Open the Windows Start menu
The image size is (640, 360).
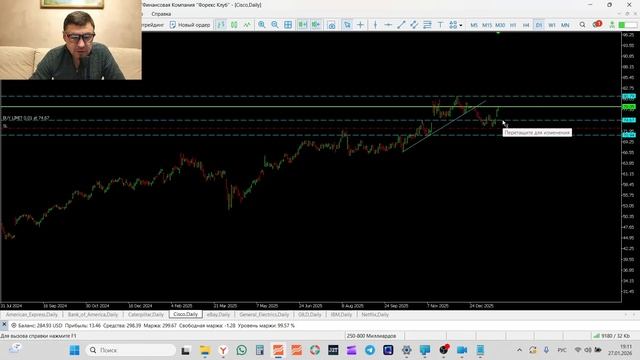pos(74,350)
